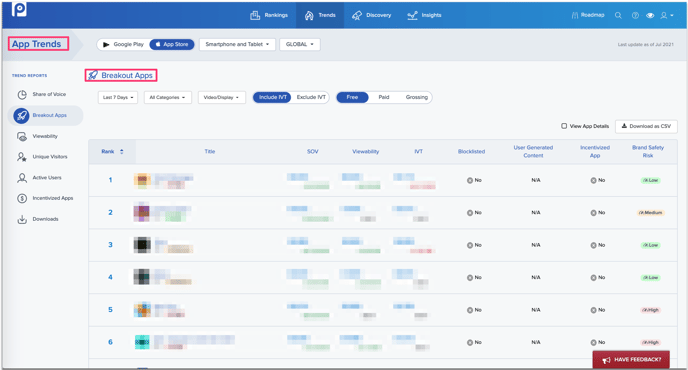Switch to Exclude IVT
This screenshot has height=370, width=688.
point(311,97)
